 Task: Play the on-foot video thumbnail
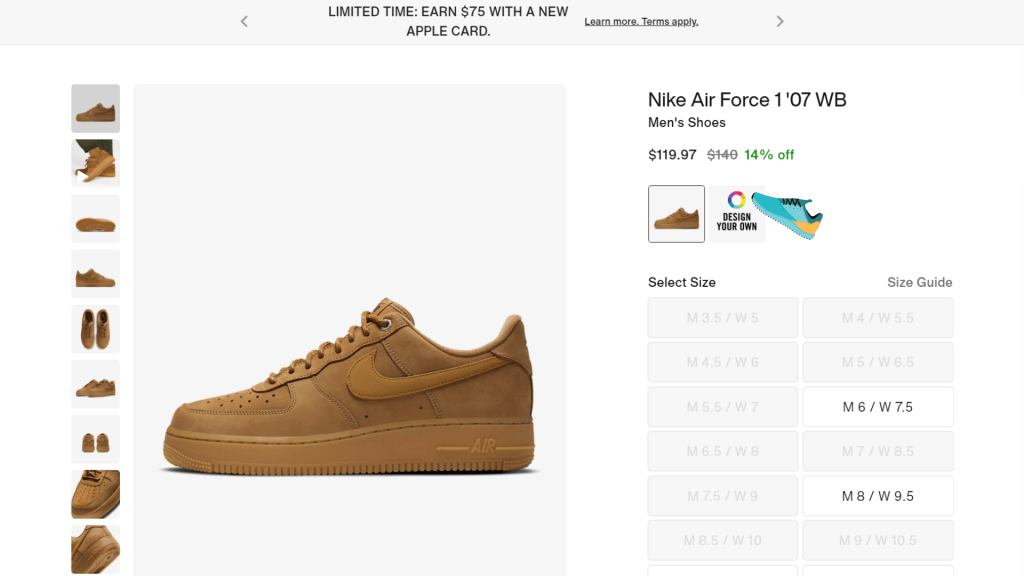tap(95, 163)
